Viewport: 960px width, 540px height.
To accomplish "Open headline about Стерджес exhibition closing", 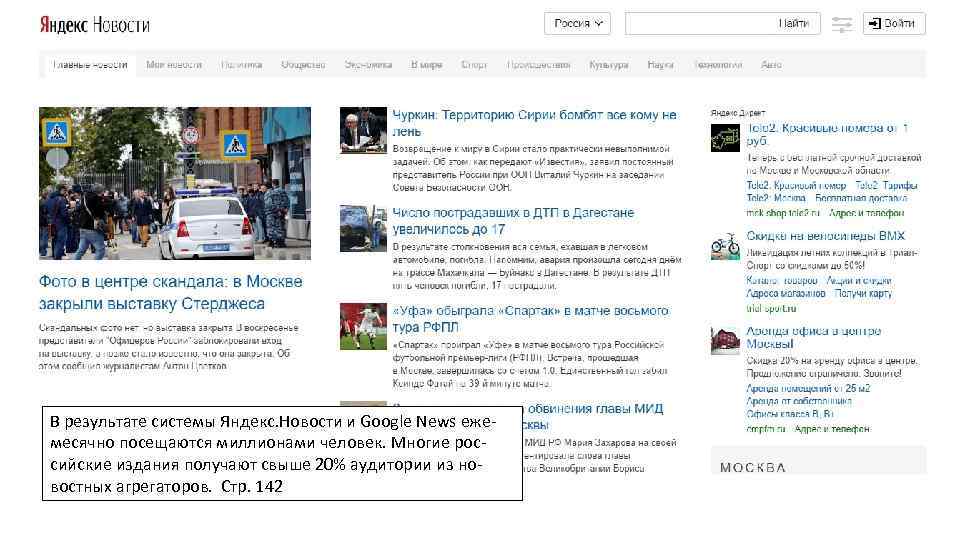I will (x=171, y=293).
